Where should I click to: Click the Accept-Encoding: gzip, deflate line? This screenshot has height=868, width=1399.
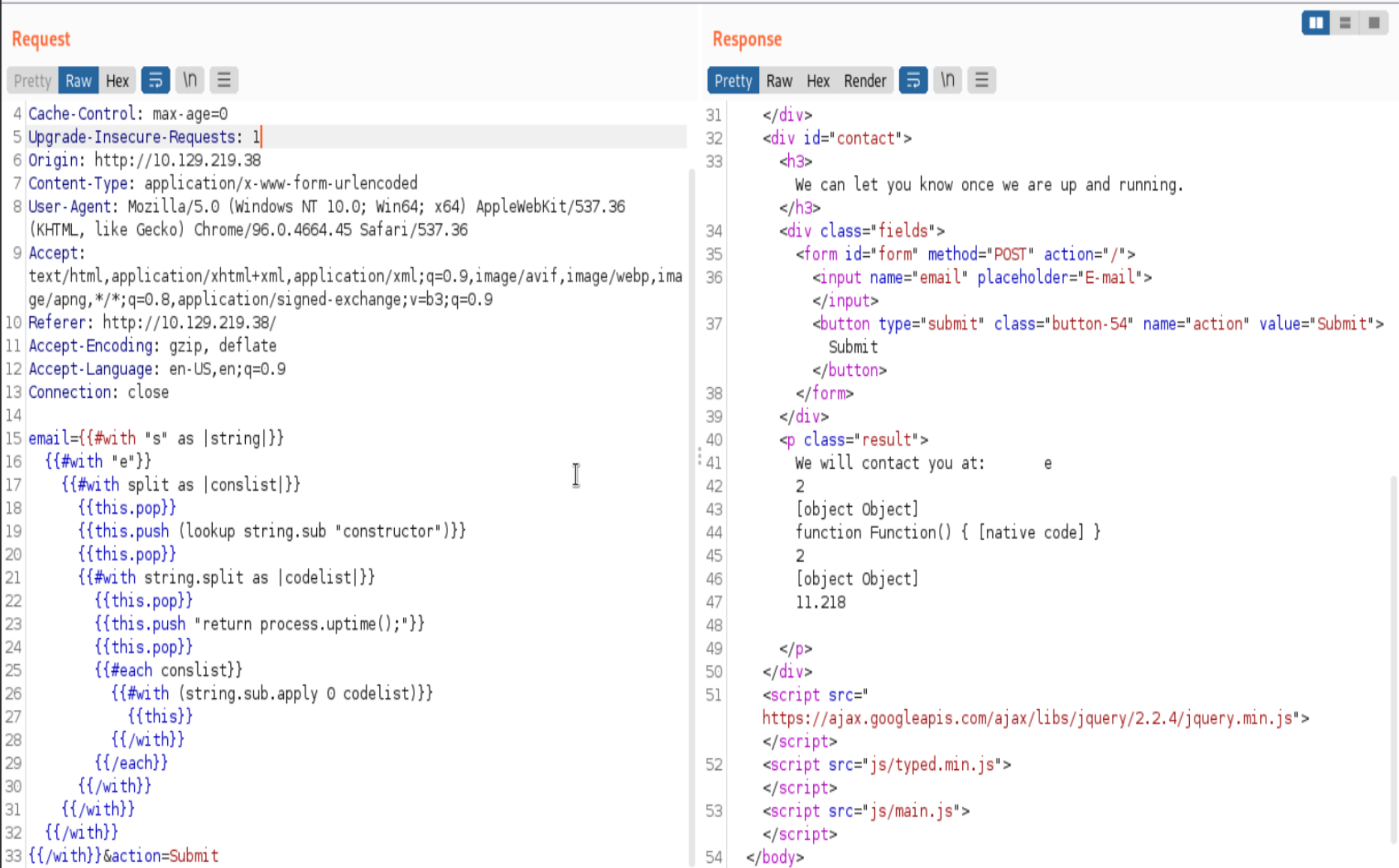point(152,346)
